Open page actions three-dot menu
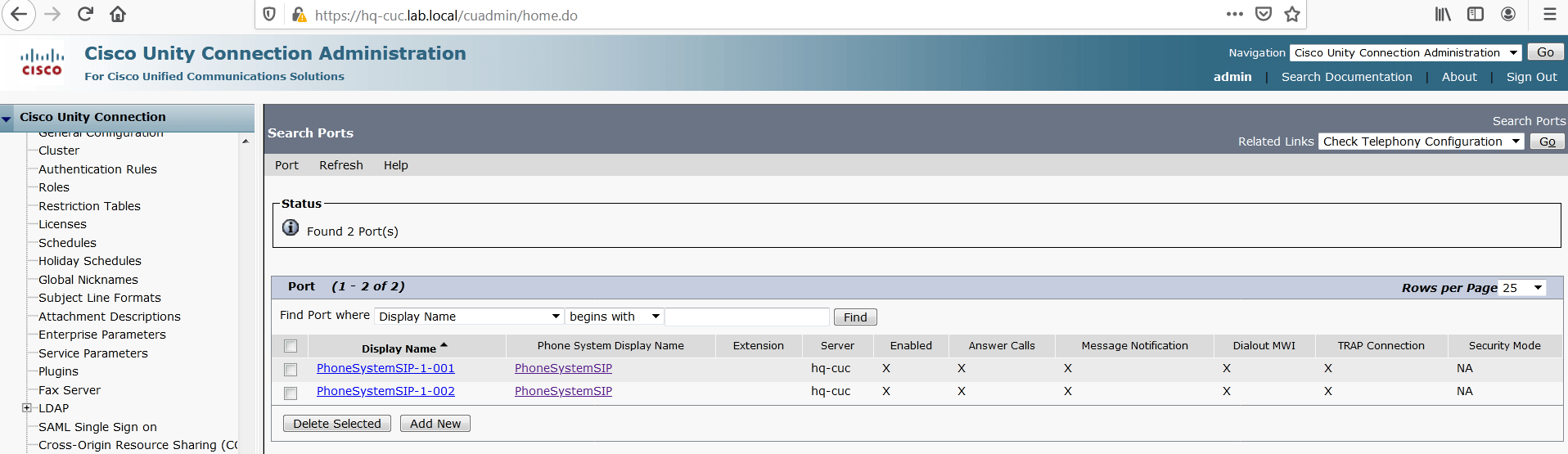 (x=1235, y=14)
